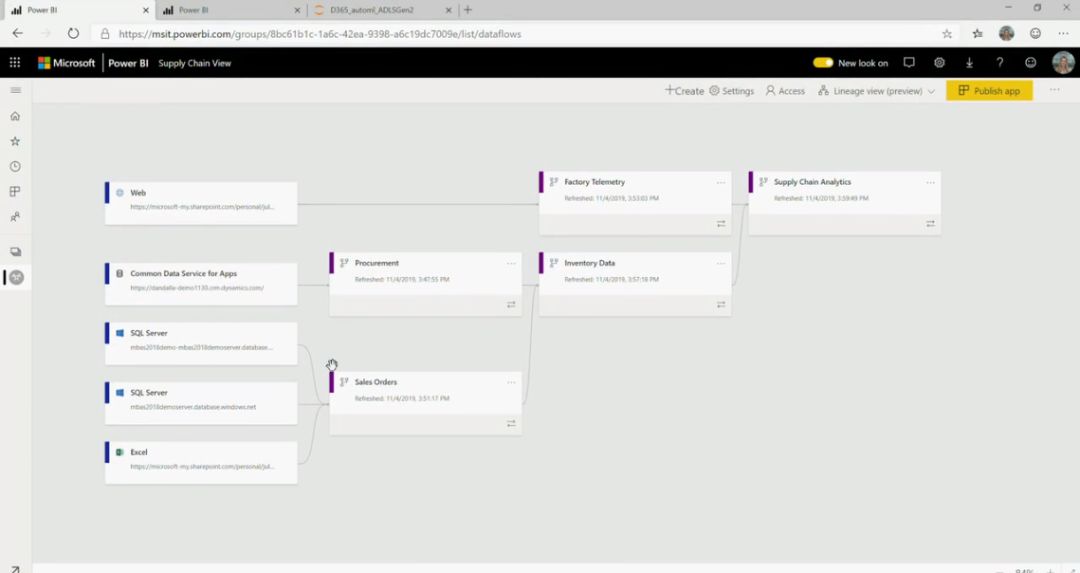1080x573 pixels.
Task: Open workspace Settings
Action: (731, 91)
